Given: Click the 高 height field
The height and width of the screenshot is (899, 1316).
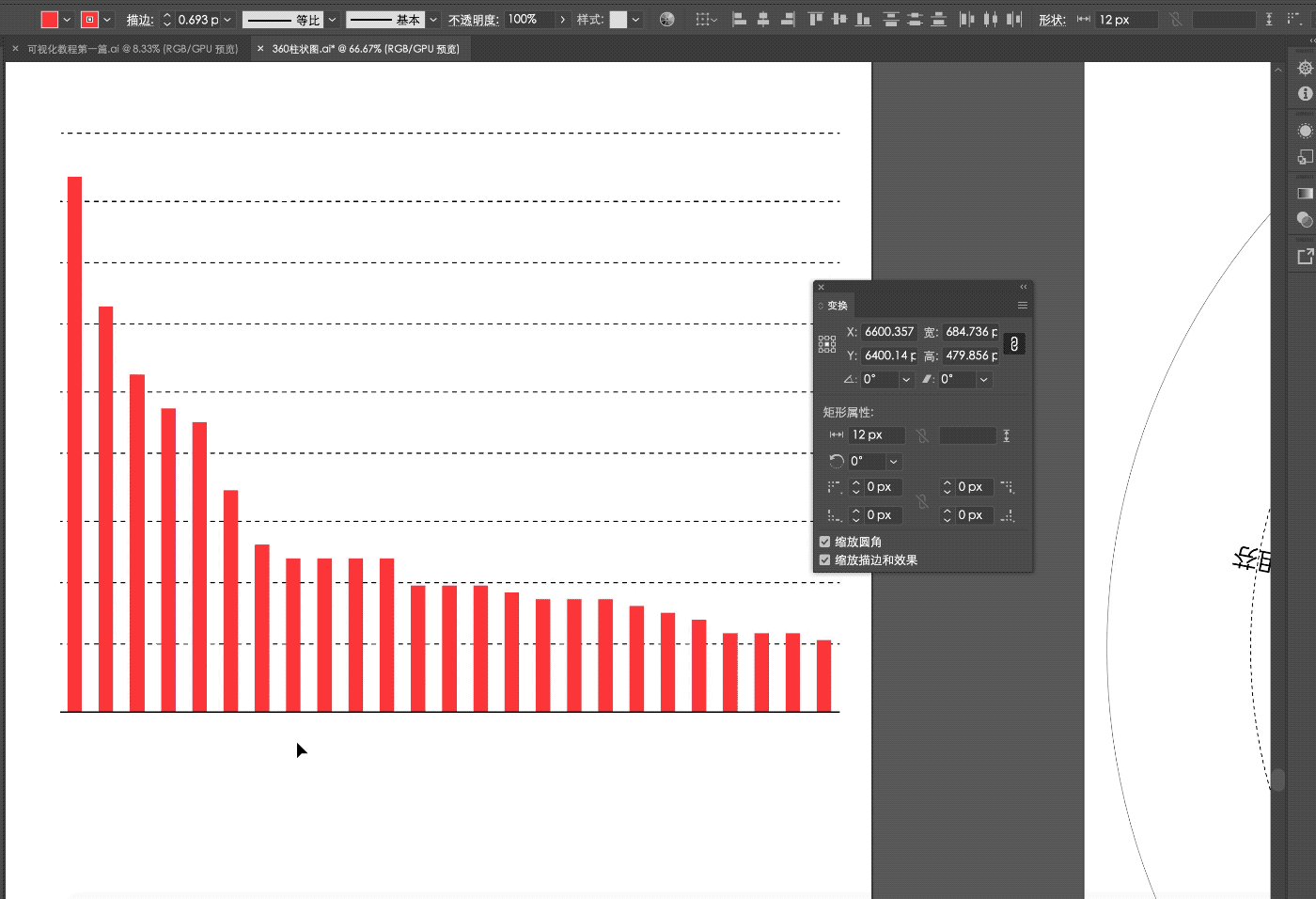Looking at the screenshot, I should click(x=971, y=355).
